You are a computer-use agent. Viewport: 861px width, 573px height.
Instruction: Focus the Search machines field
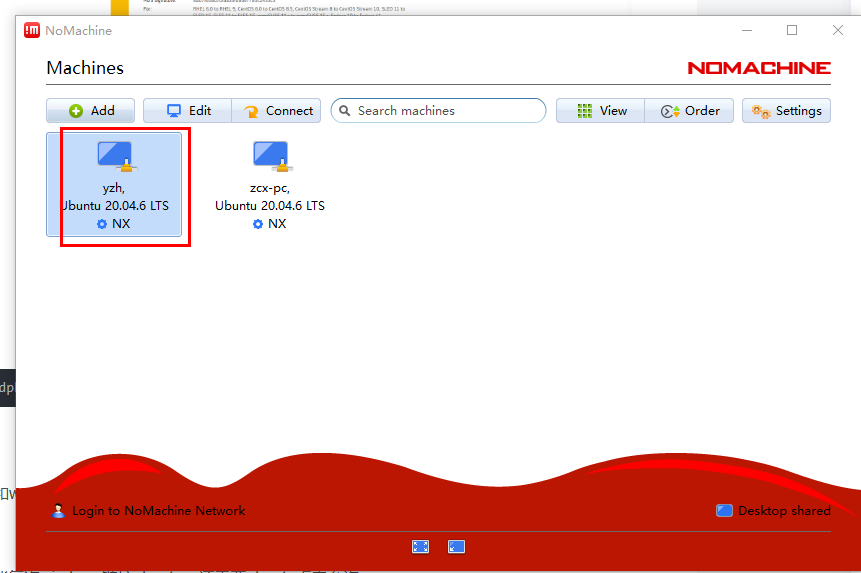(438, 111)
